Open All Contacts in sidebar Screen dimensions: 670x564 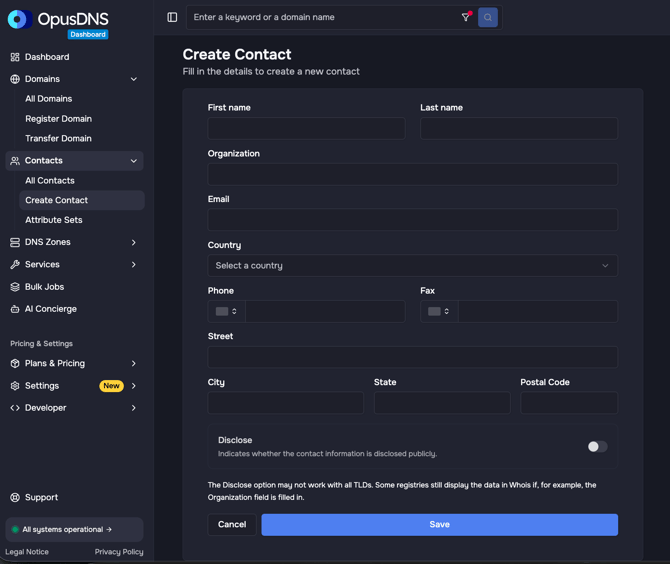(x=50, y=181)
